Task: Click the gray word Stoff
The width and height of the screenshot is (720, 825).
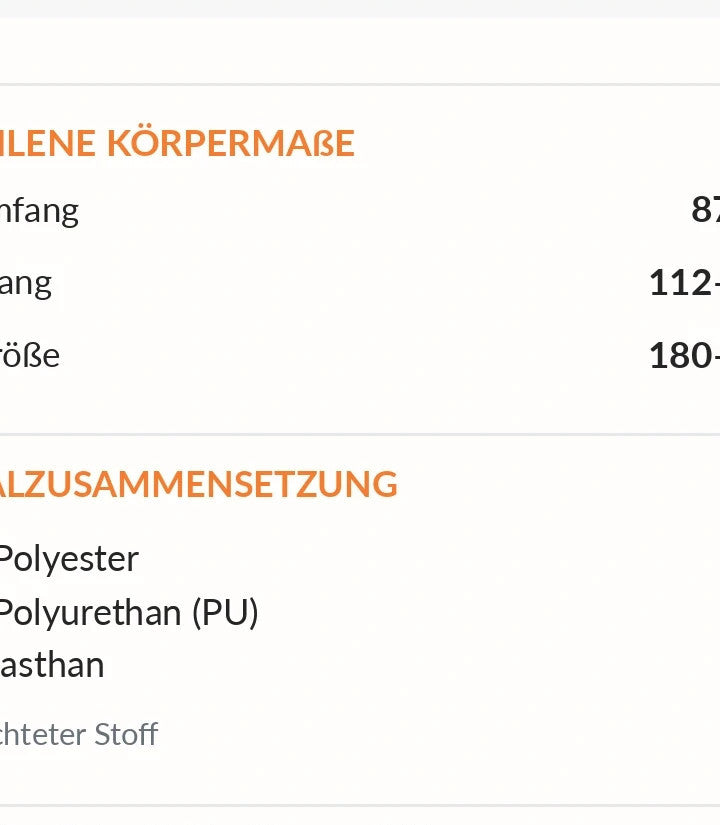Action: pos(118,735)
